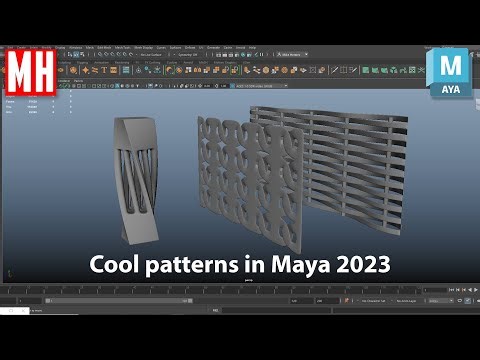Toggle snap to view planes
480x360 pixels.
[125, 54]
